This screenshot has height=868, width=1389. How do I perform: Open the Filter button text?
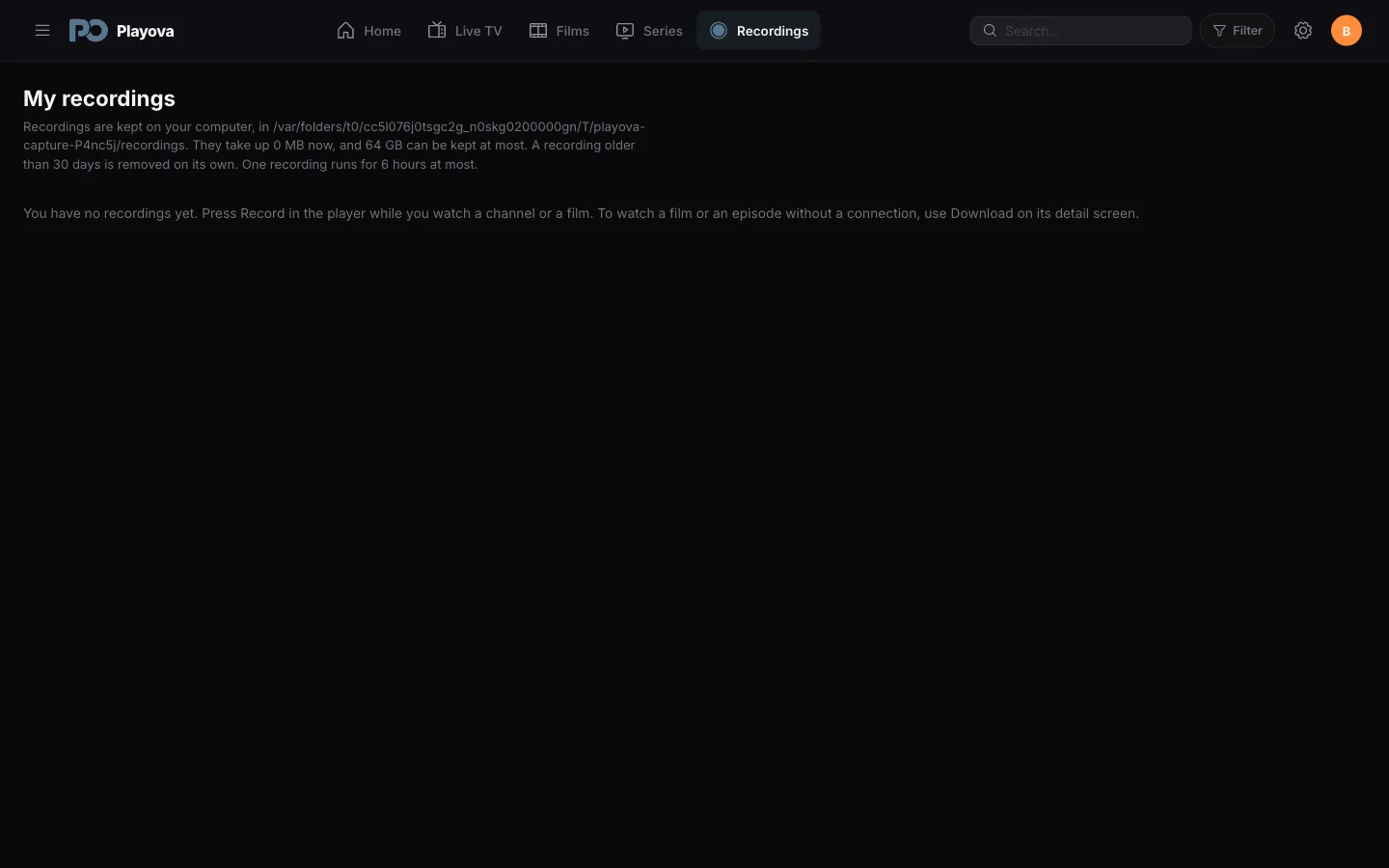pyautogui.click(x=1247, y=31)
